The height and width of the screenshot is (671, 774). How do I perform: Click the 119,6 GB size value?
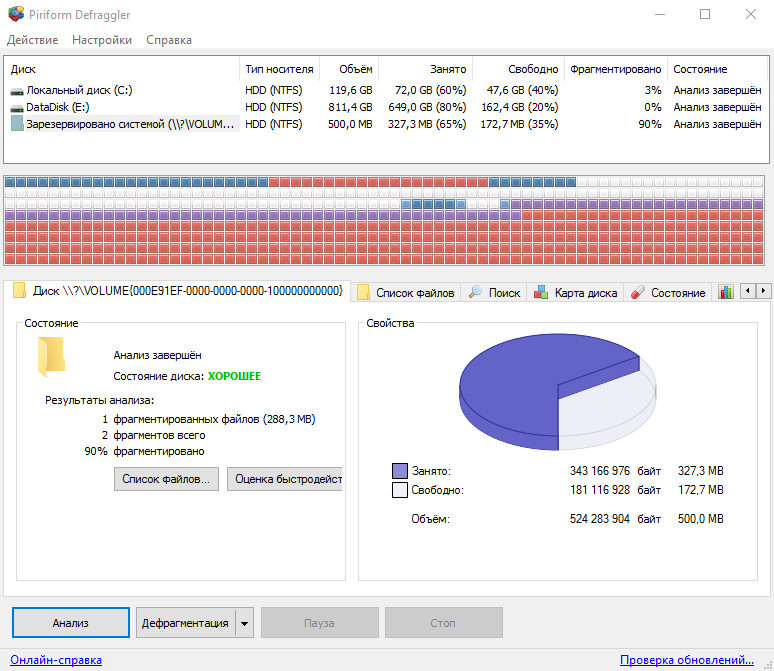350,90
